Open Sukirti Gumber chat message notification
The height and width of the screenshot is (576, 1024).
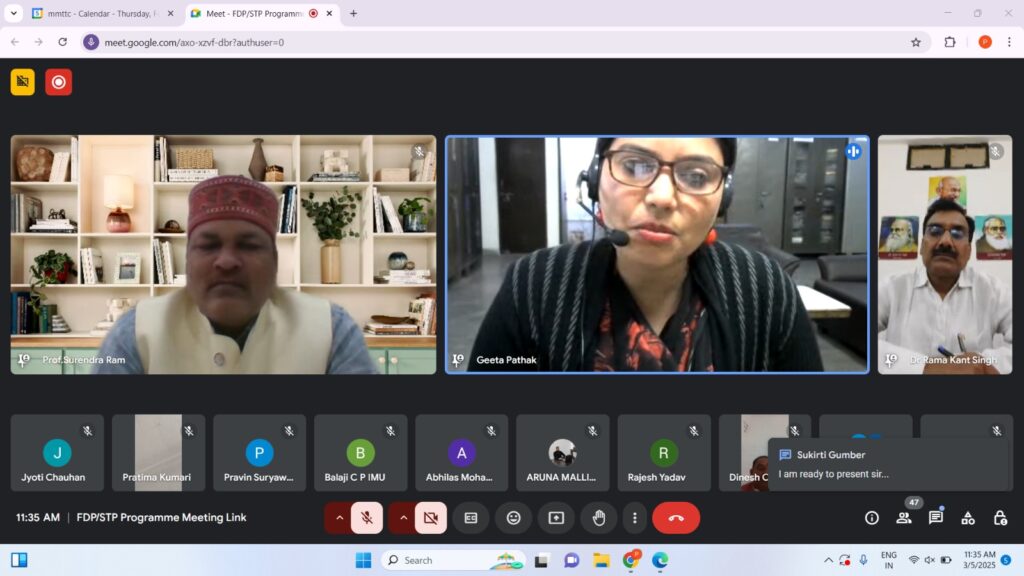(890, 464)
